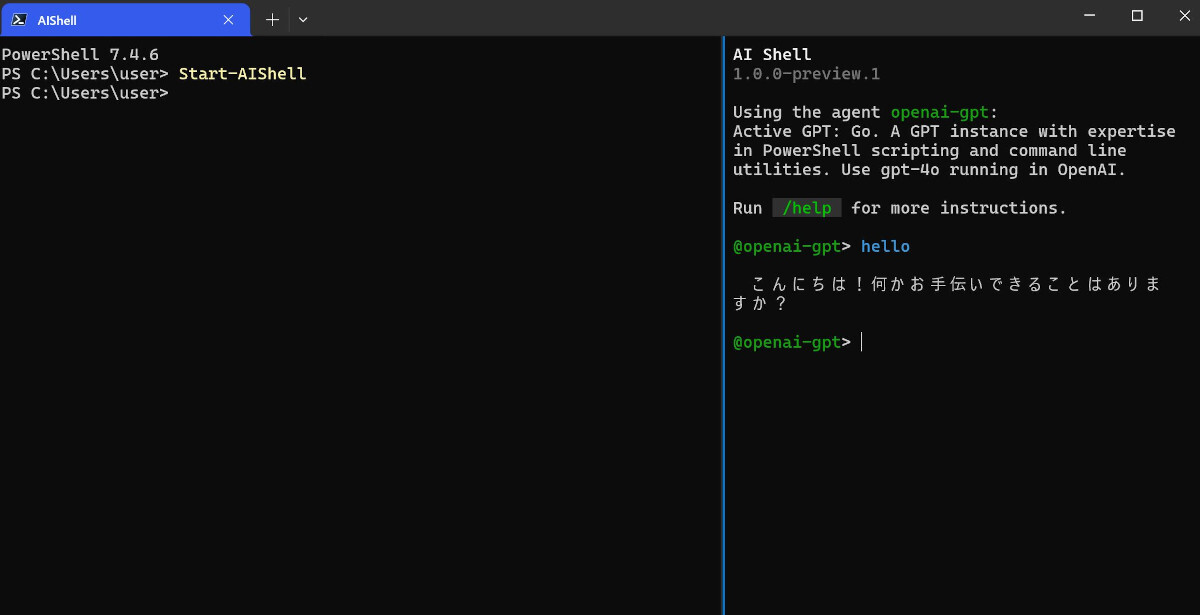The image size is (1200, 615).
Task: Click the green openai-gpt agent name
Action: 939,112
